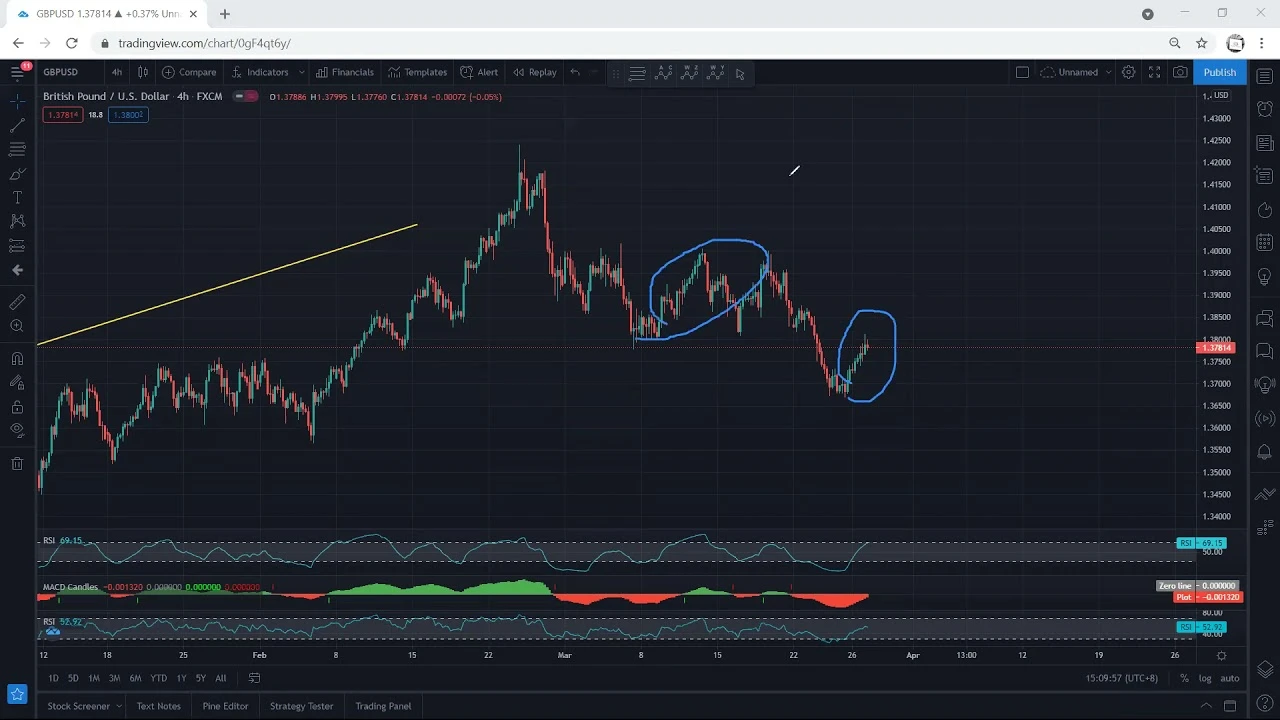Take a chart snapshot with camera icon
Screen dimensions: 1280x720
(x=1181, y=72)
